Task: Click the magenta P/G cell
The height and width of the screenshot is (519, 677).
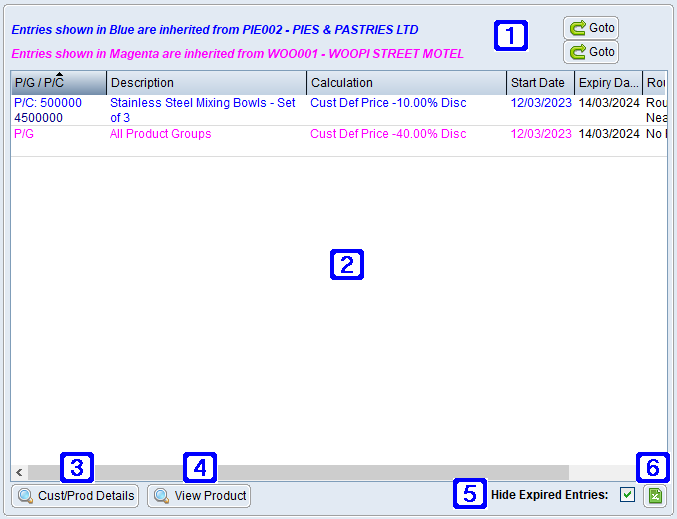Action: 59,141
